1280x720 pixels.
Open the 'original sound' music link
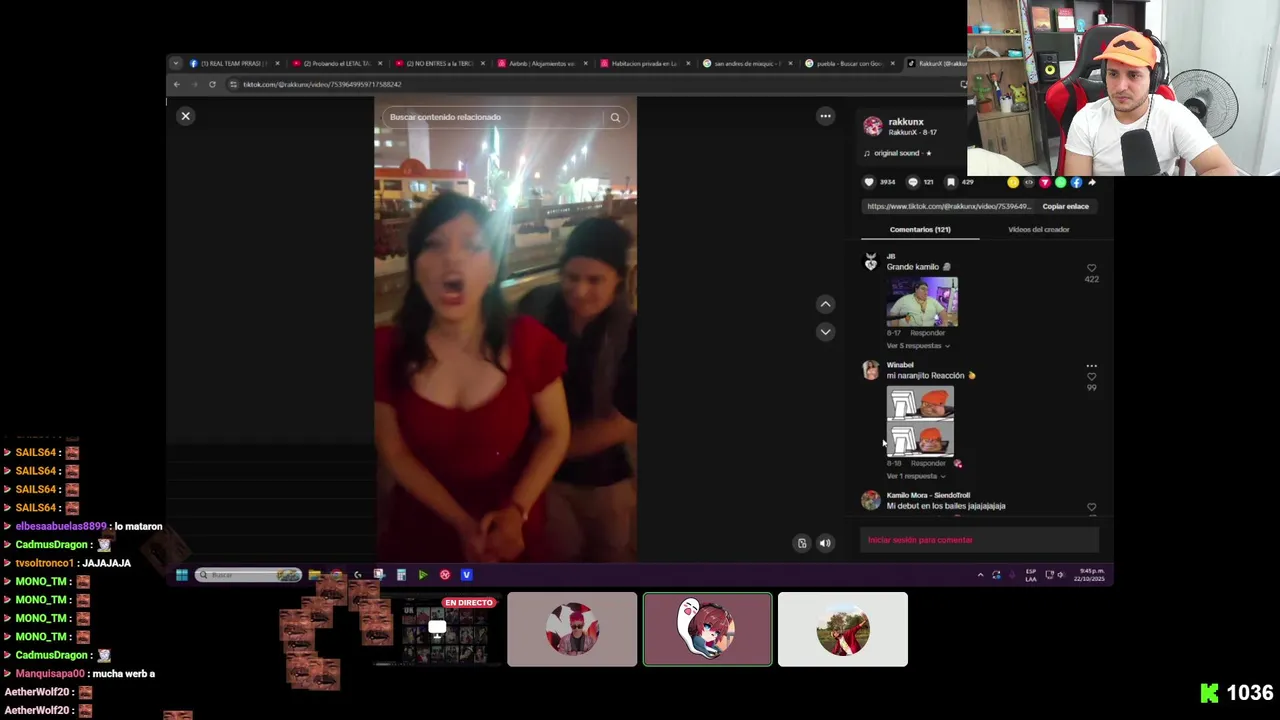(898, 153)
